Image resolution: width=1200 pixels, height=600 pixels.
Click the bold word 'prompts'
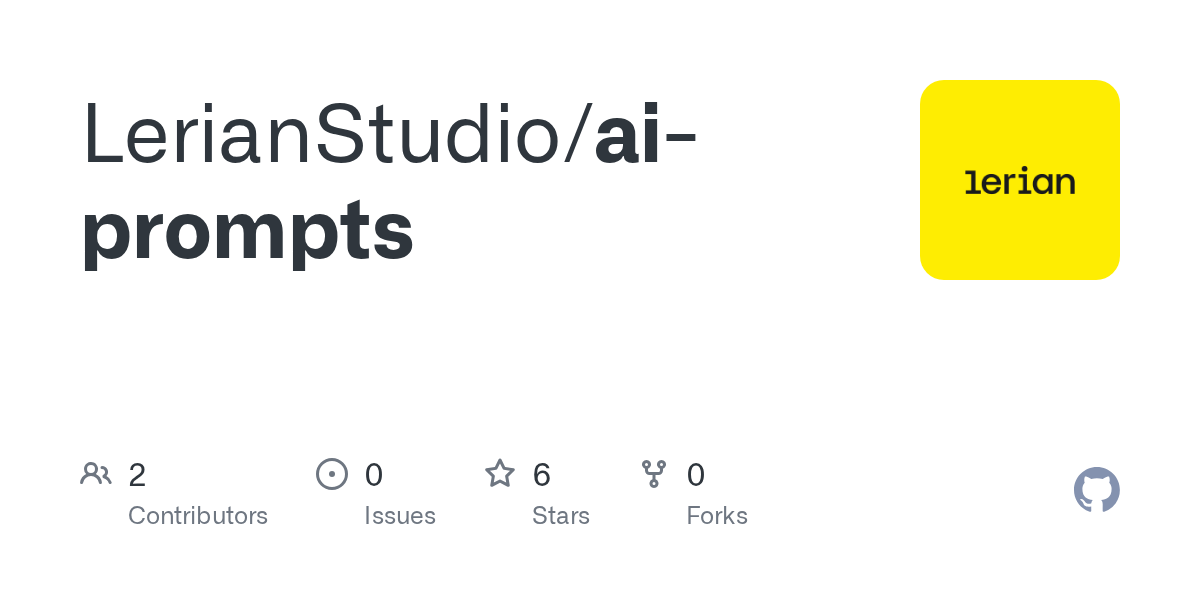tap(248, 231)
